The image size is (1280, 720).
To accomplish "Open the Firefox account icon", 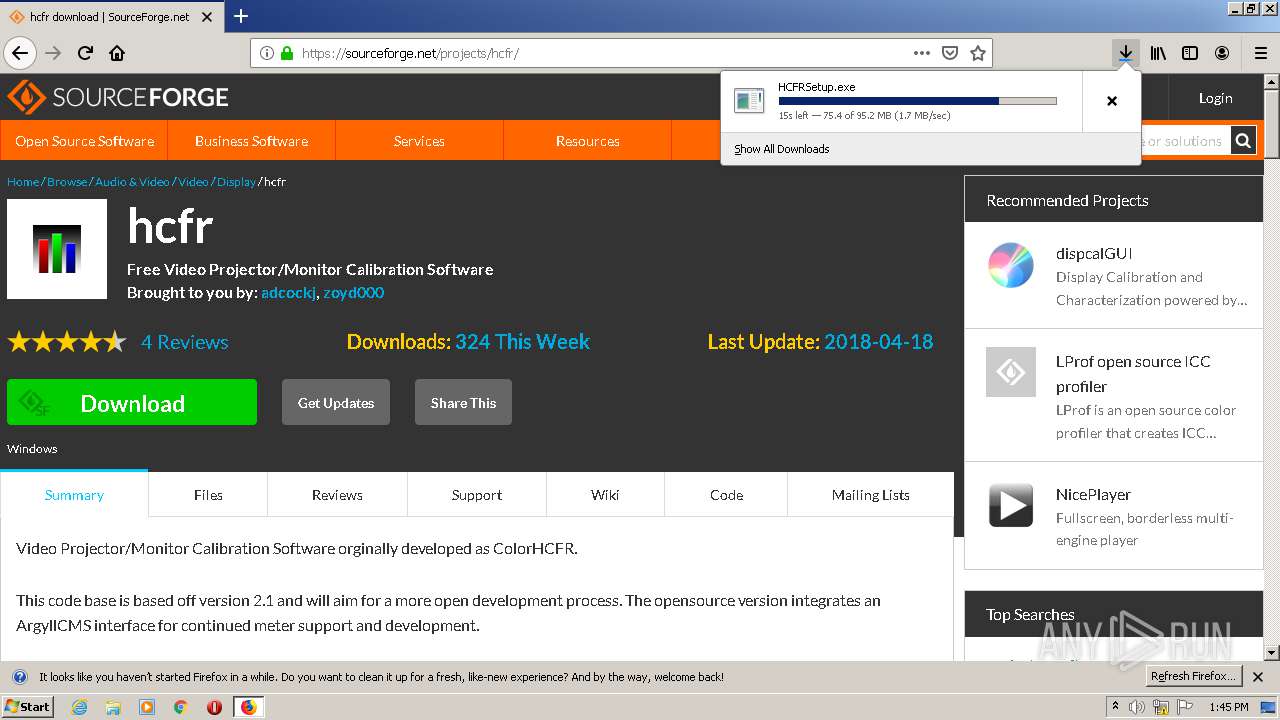I will [x=1222, y=53].
